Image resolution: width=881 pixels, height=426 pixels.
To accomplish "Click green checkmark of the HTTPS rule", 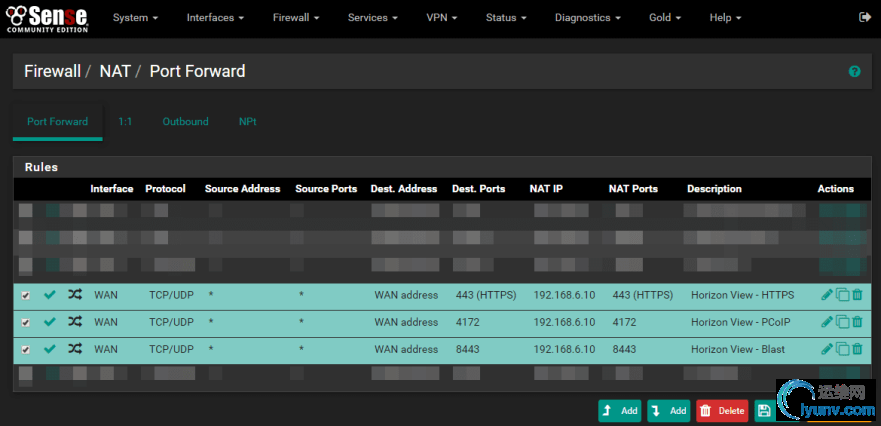I will [x=50, y=294].
